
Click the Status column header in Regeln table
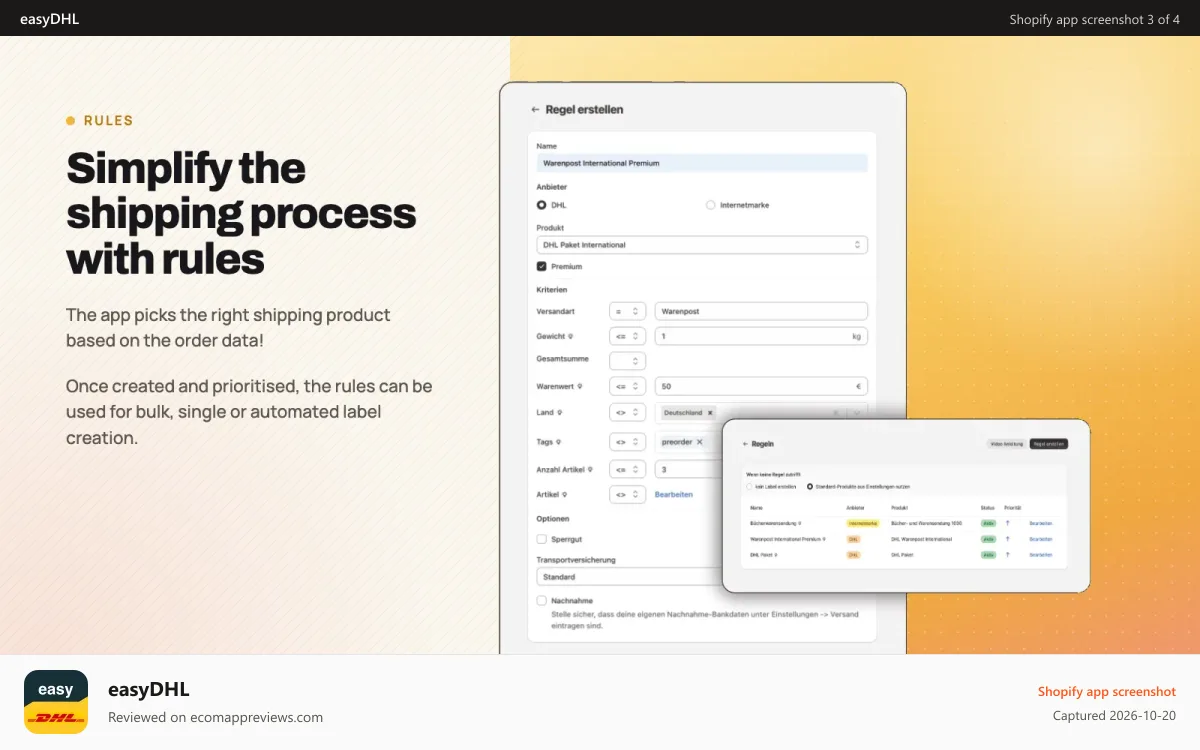[x=988, y=508]
